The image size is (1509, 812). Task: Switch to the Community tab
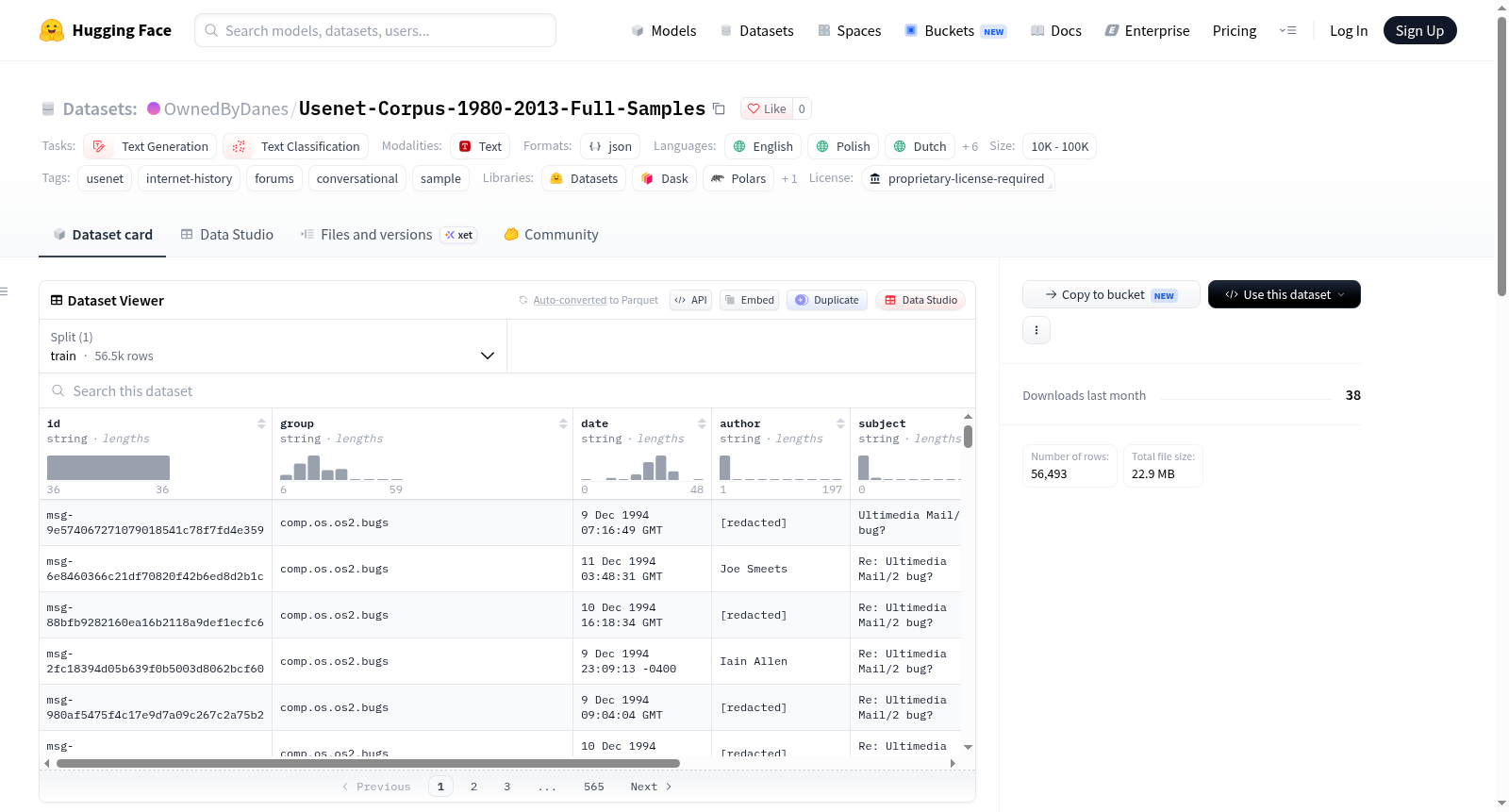[x=551, y=234]
